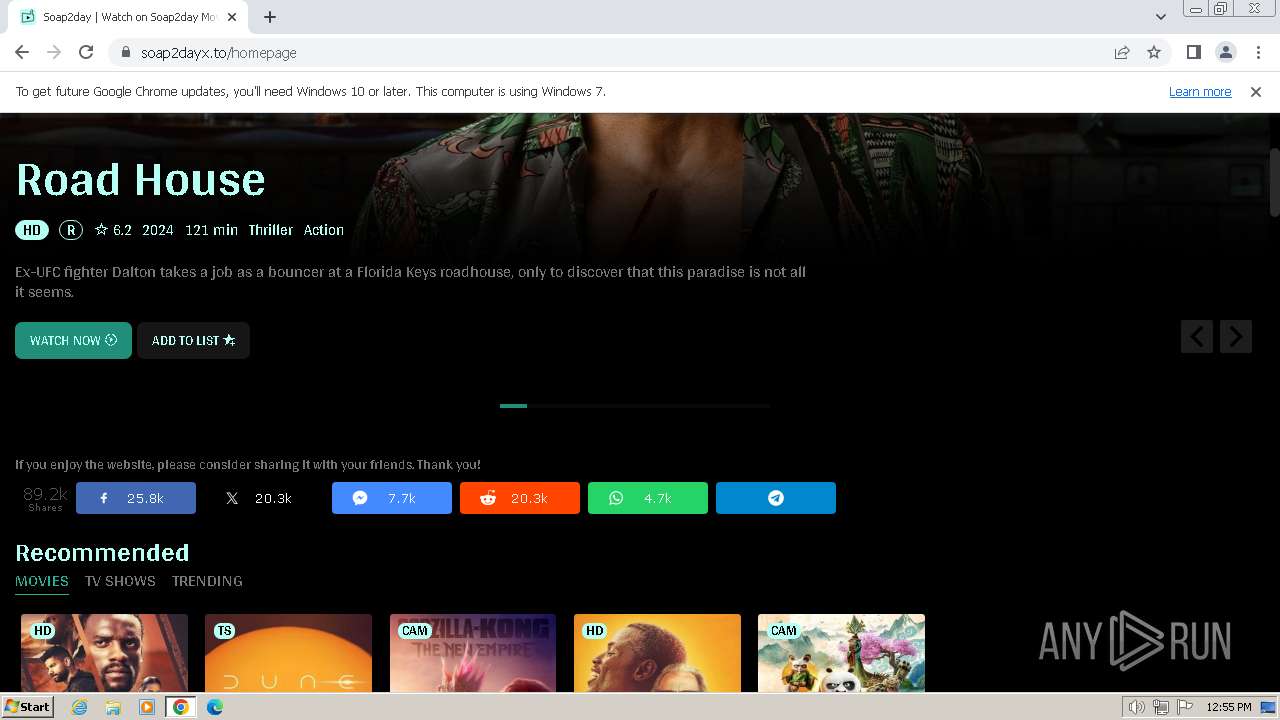Share on Reddit button 20.3k

(520, 498)
